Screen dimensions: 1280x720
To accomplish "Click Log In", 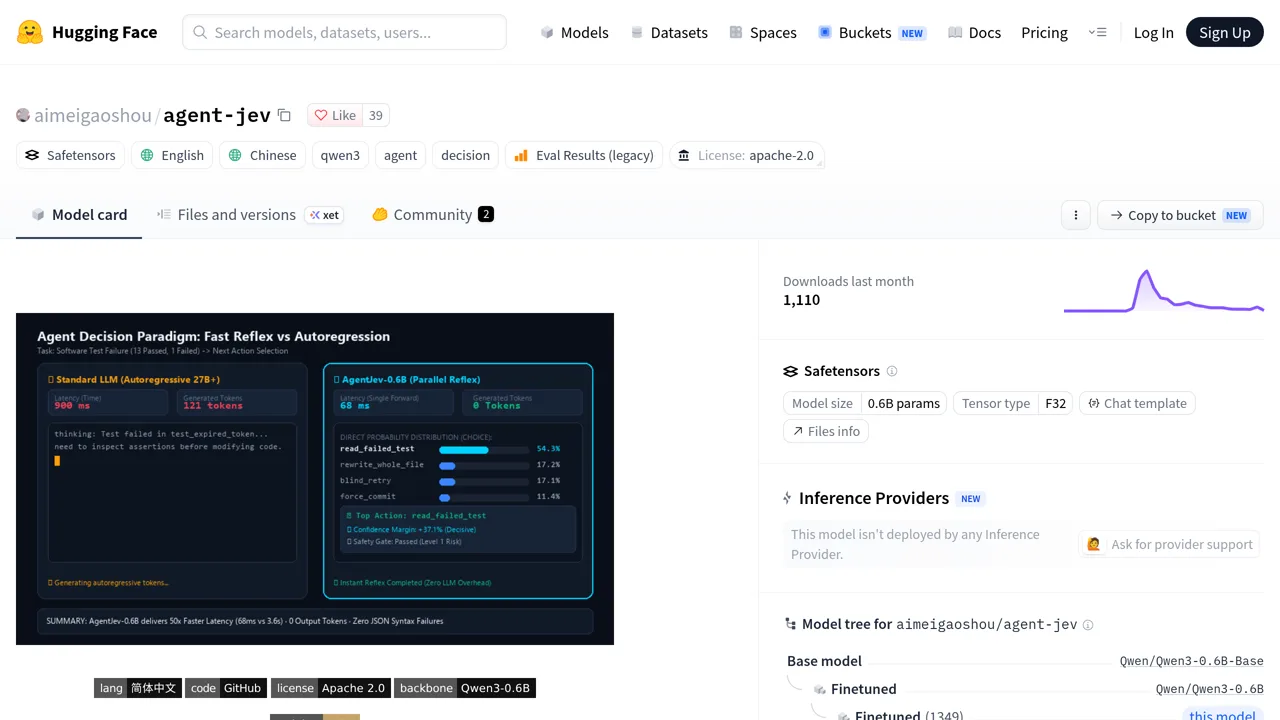I will 1153,32.
